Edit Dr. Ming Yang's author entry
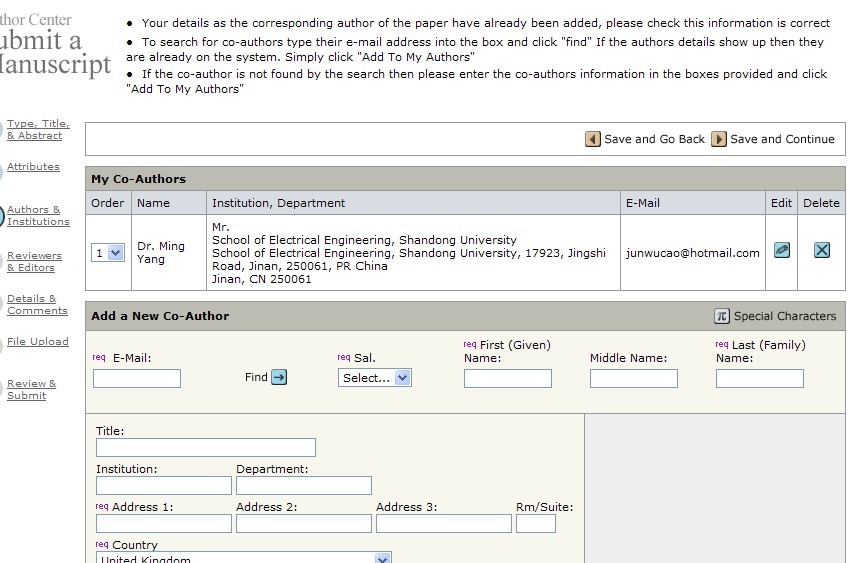The height and width of the screenshot is (563, 849). pos(782,250)
